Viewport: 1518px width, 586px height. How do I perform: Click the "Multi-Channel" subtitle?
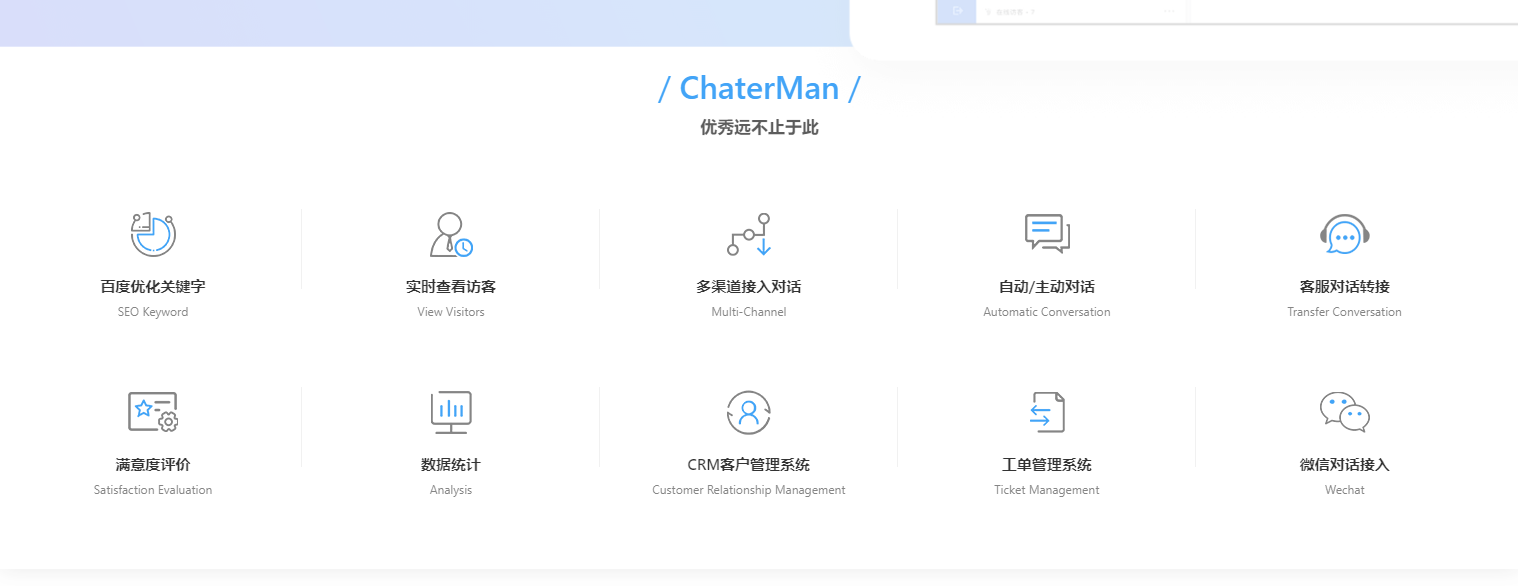pyautogui.click(x=749, y=312)
